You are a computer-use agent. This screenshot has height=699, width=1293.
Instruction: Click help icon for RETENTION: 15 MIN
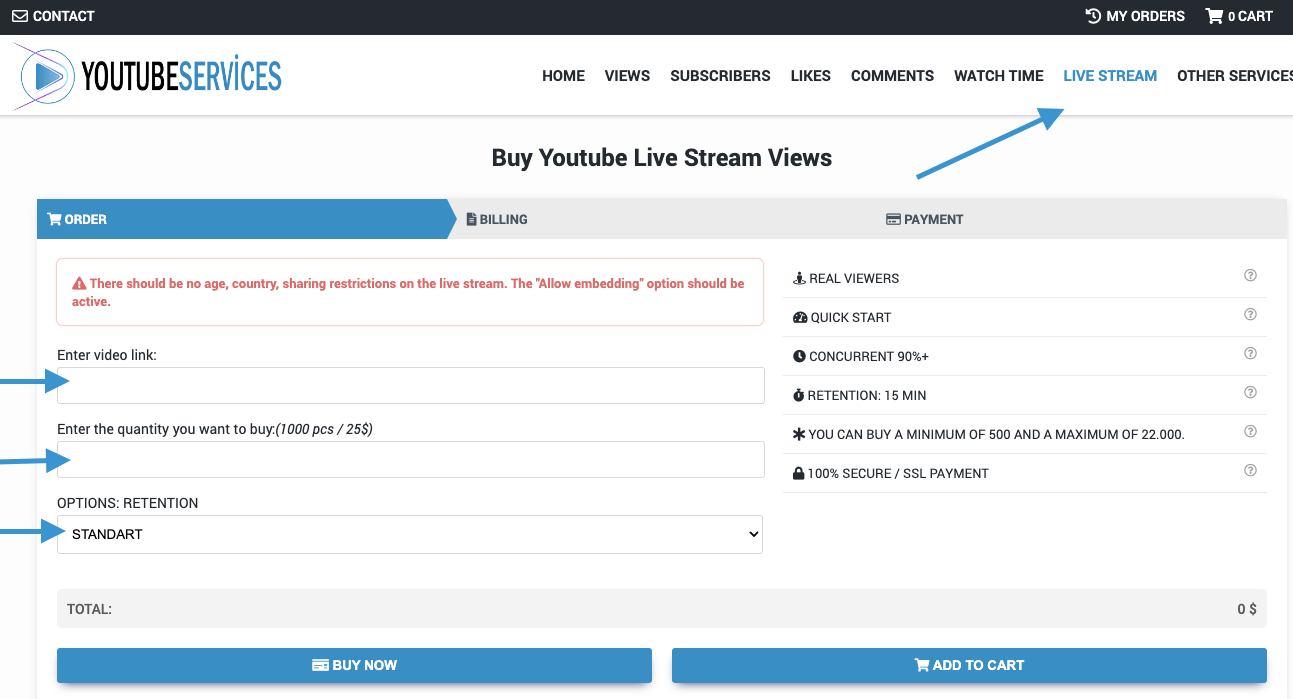coord(1250,393)
